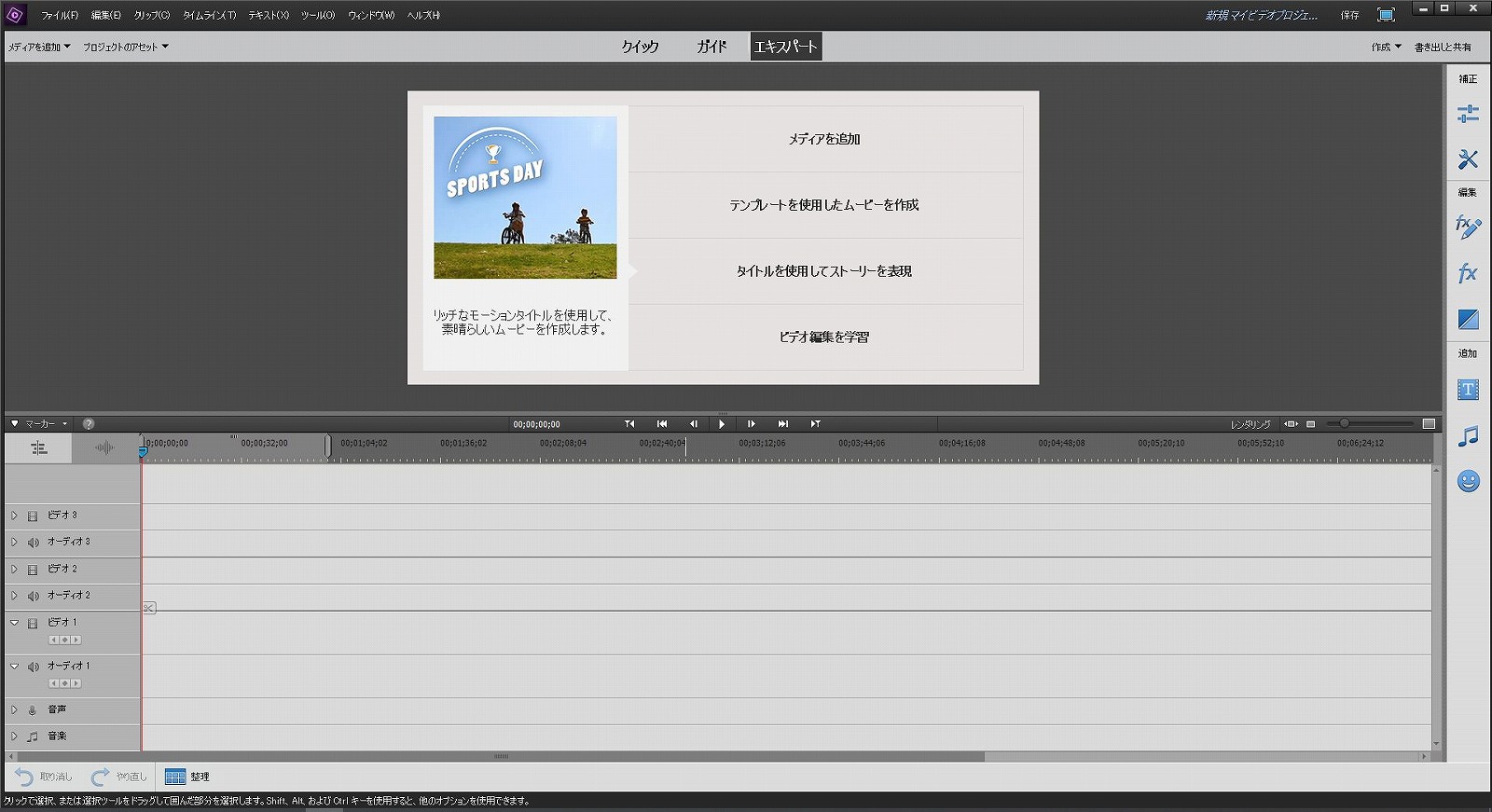This screenshot has width=1492, height=812.
Task: Mute the オーディオ 3 track speaker icon
Action: click(33, 543)
